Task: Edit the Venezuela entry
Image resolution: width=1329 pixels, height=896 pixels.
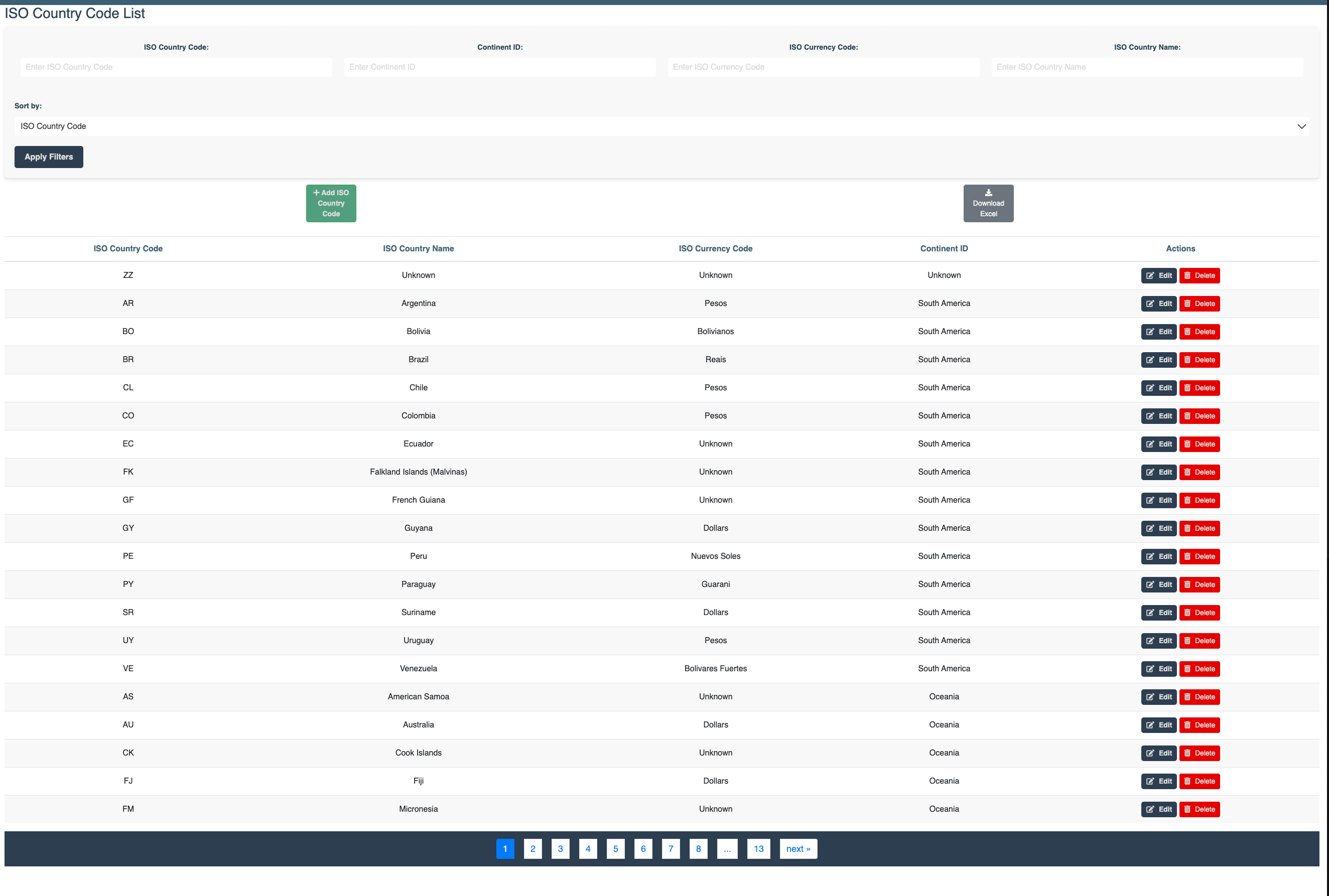Action: tap(1159, 669)
